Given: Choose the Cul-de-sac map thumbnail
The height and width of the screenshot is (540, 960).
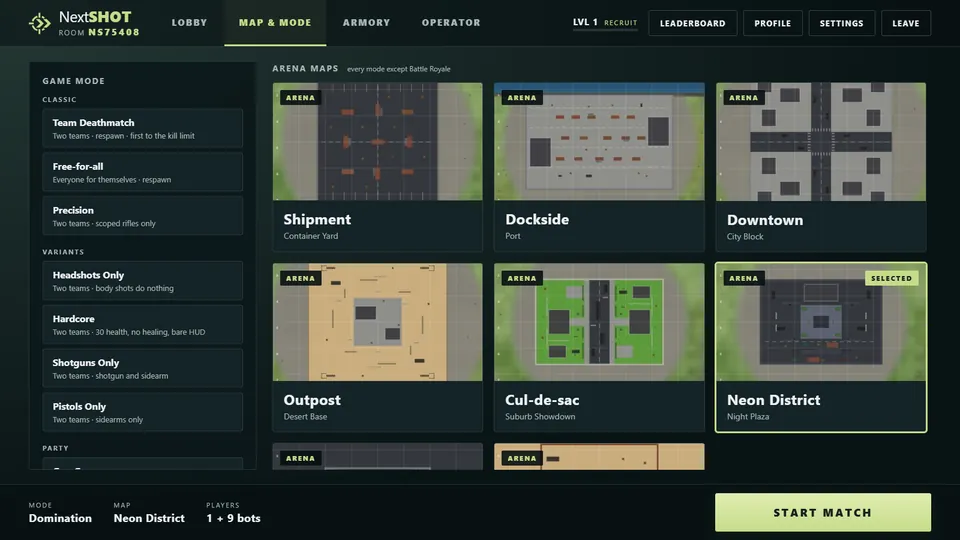Looking at the screenshot, I should [599, 322].
